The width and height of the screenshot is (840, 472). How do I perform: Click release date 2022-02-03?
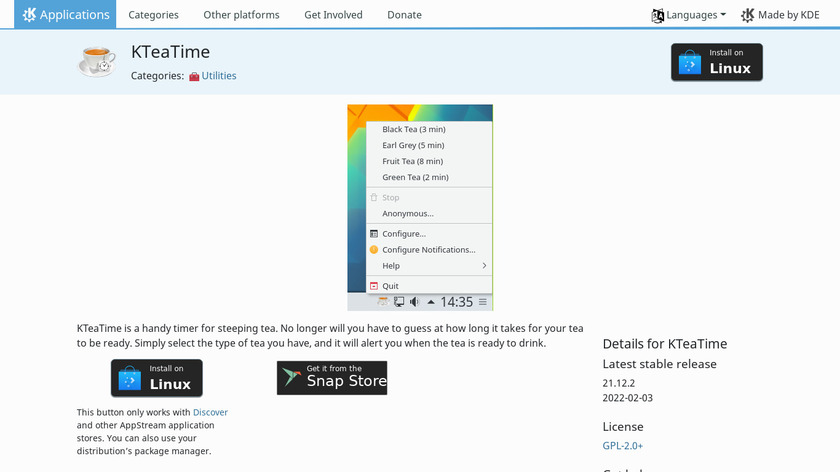pos(627,398)
